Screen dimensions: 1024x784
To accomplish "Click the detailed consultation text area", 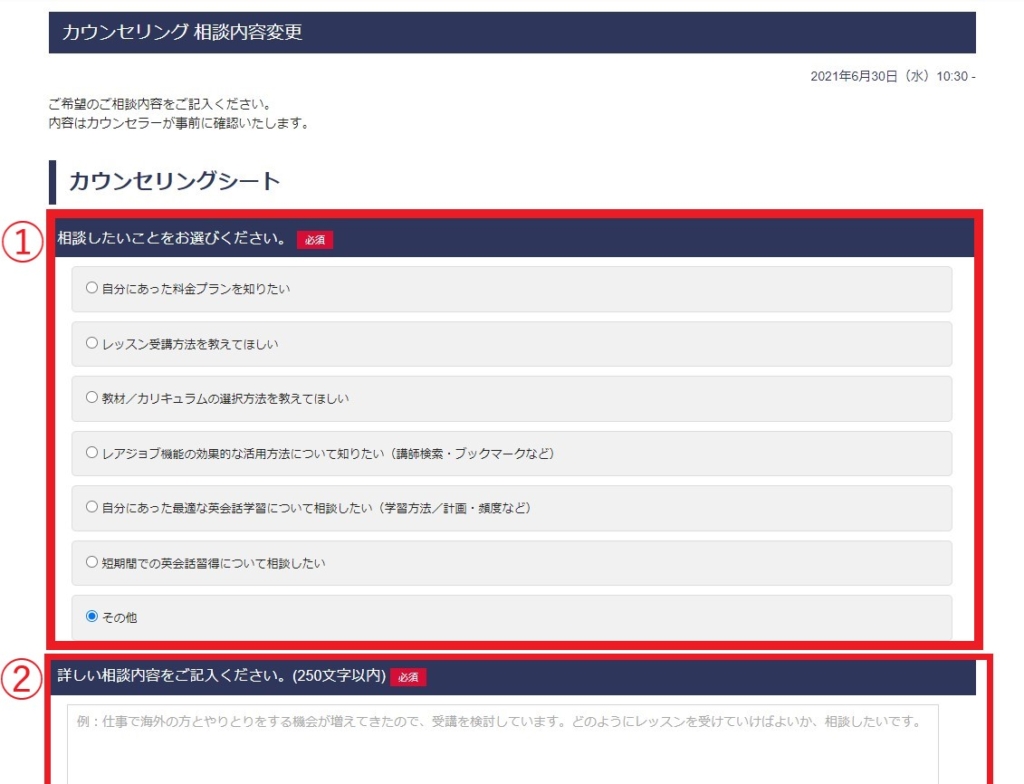I will [503, 744].
